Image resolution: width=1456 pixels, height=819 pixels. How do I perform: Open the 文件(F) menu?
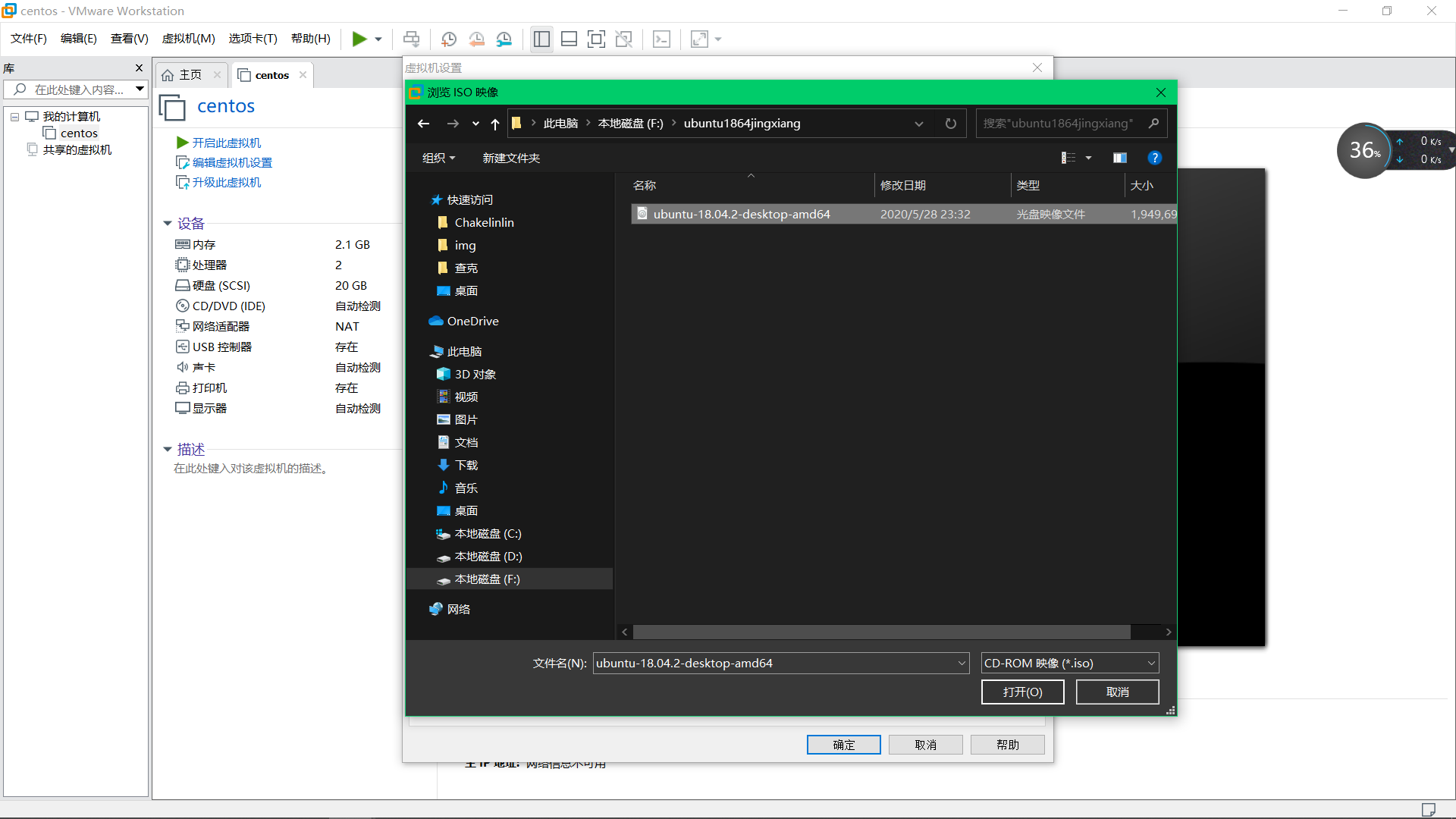[x=29, y=39]
